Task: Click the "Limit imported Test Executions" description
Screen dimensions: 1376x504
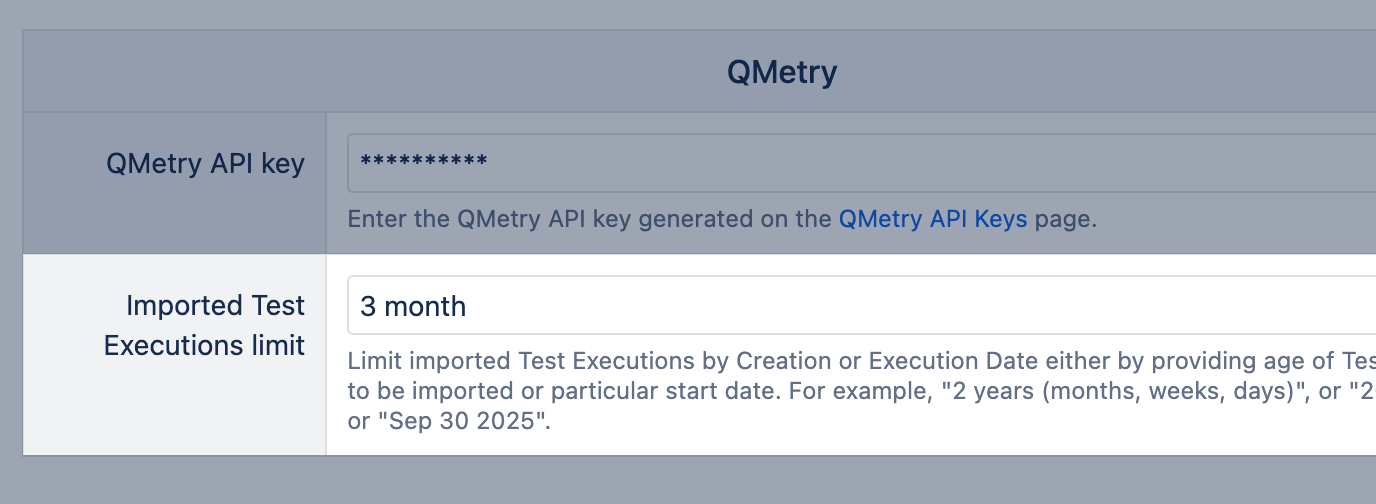Action: 520,361
